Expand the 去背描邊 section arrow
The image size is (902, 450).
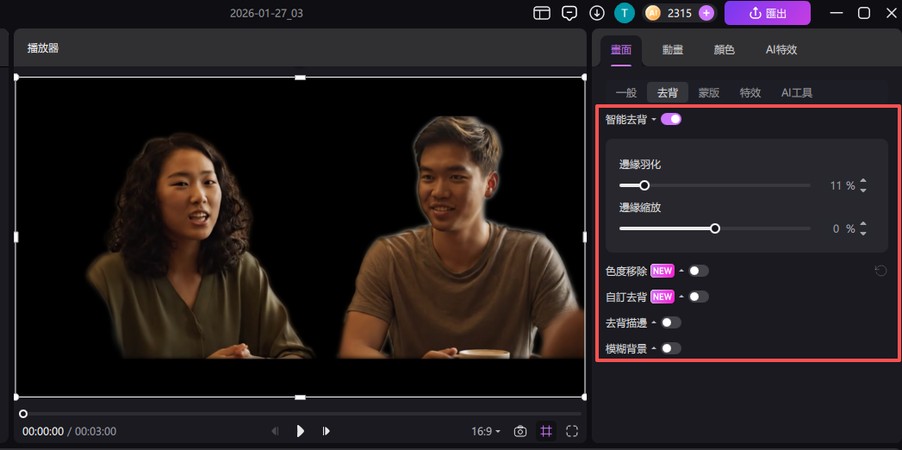(x=654, y=323)
